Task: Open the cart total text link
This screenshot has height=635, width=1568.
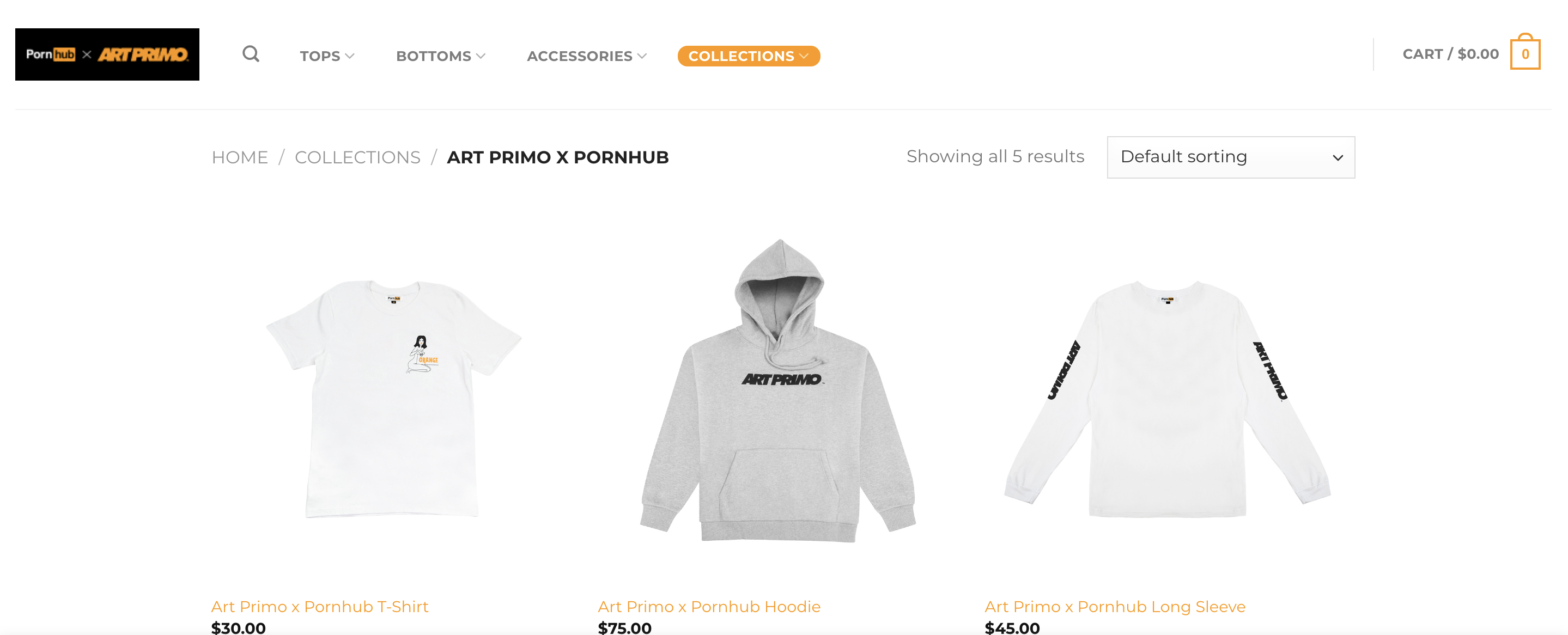Action: pyautogui.click(x=1450, y=54)
